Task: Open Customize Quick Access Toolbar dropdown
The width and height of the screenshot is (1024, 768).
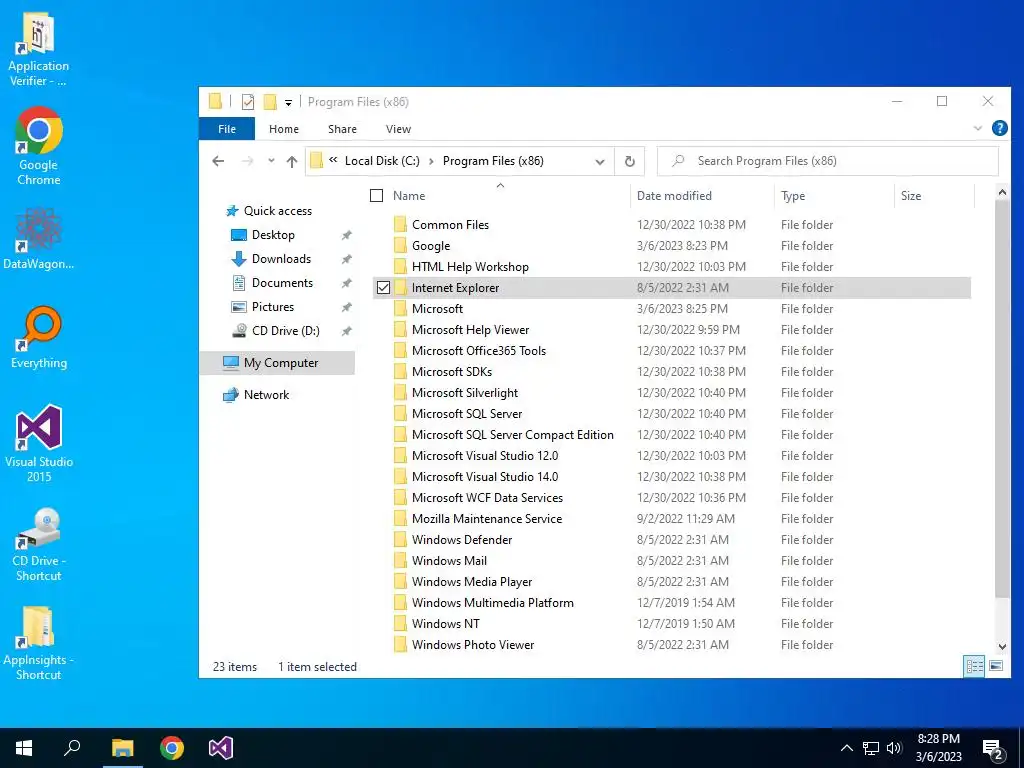Action: coord(288,103)
